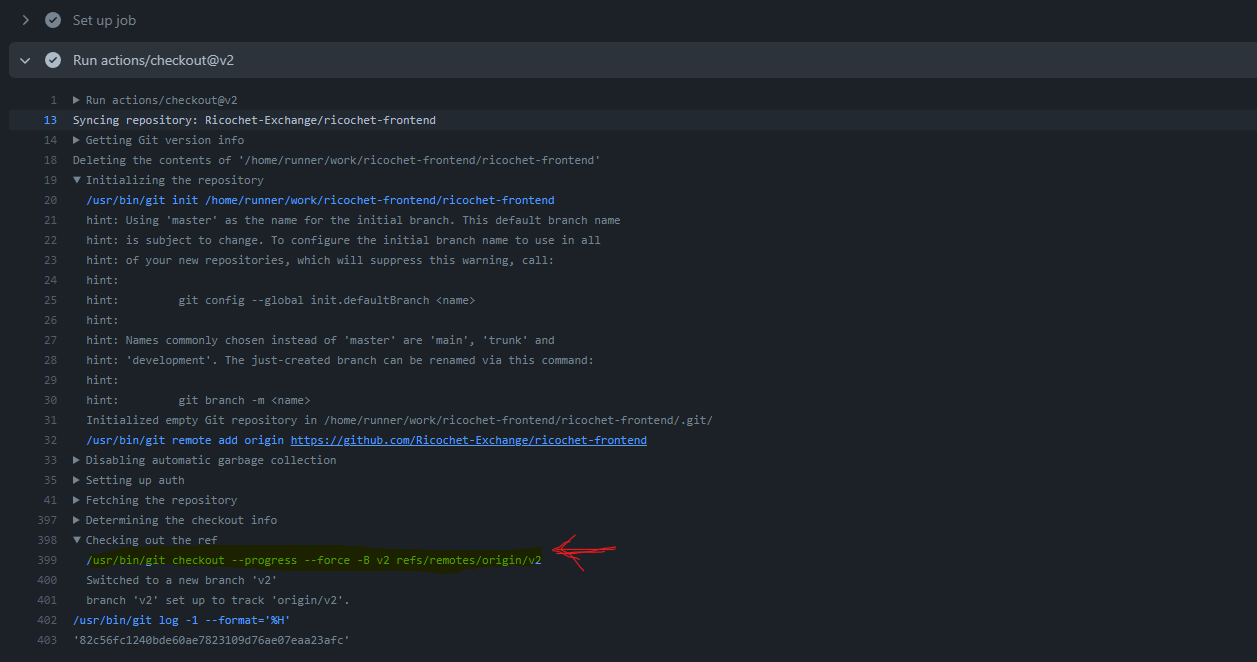
Task: Click log line number 18
Action: [x=50, y=160]
